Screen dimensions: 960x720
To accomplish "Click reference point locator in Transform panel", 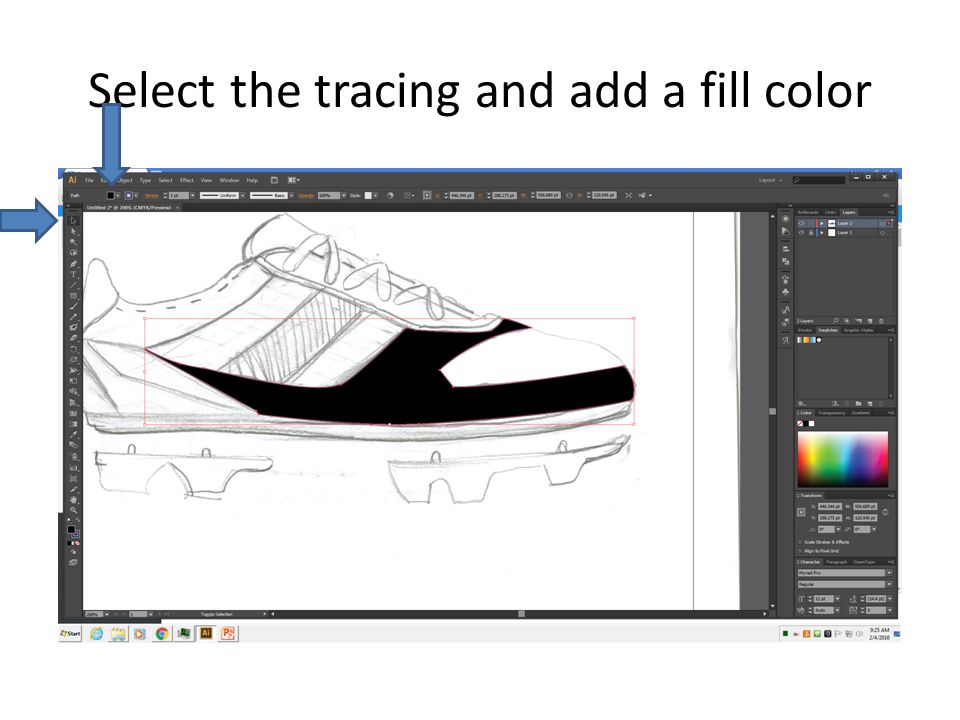I will pos(801,512).
